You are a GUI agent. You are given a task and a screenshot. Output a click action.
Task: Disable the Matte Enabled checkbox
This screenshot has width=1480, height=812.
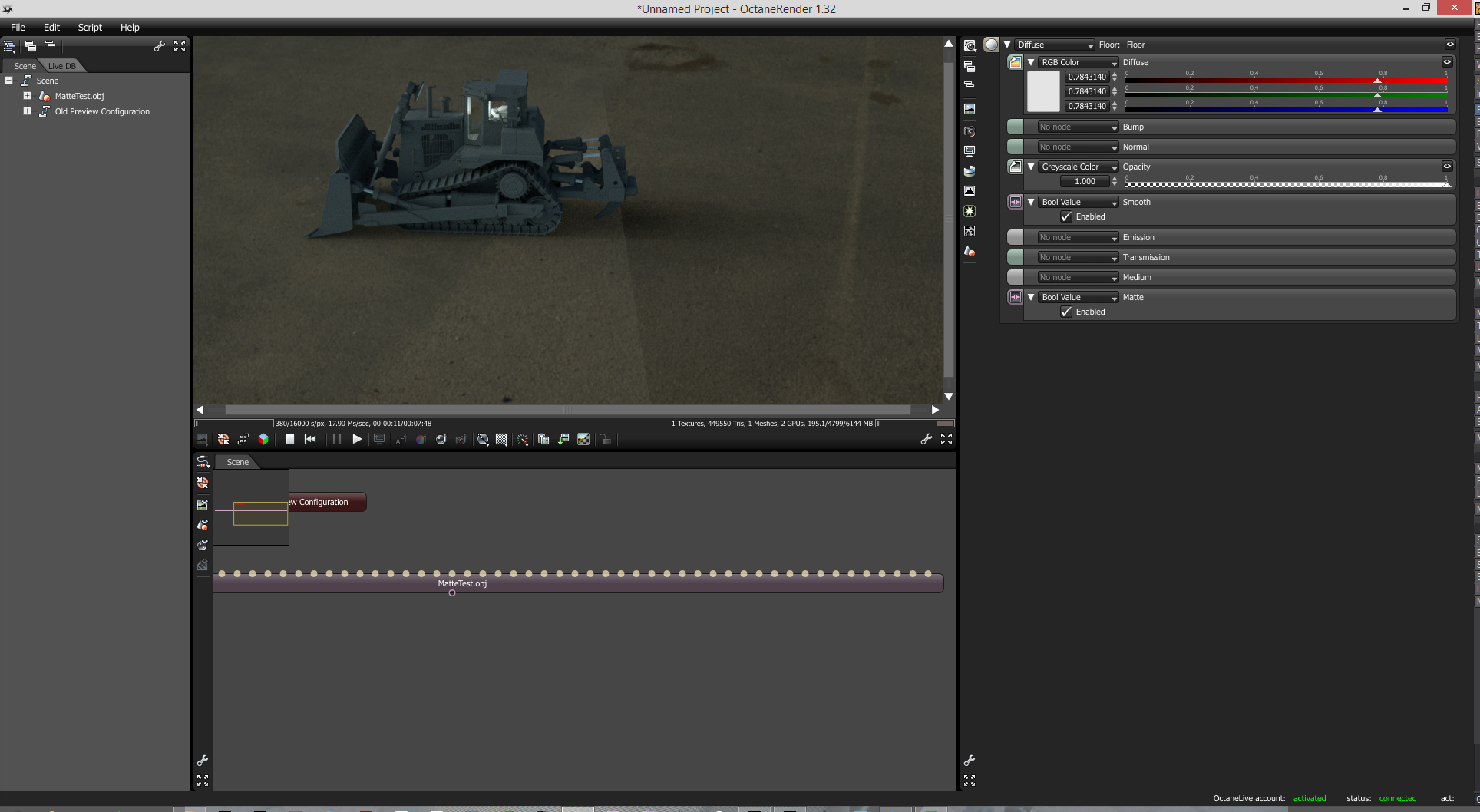point(1066,312)
